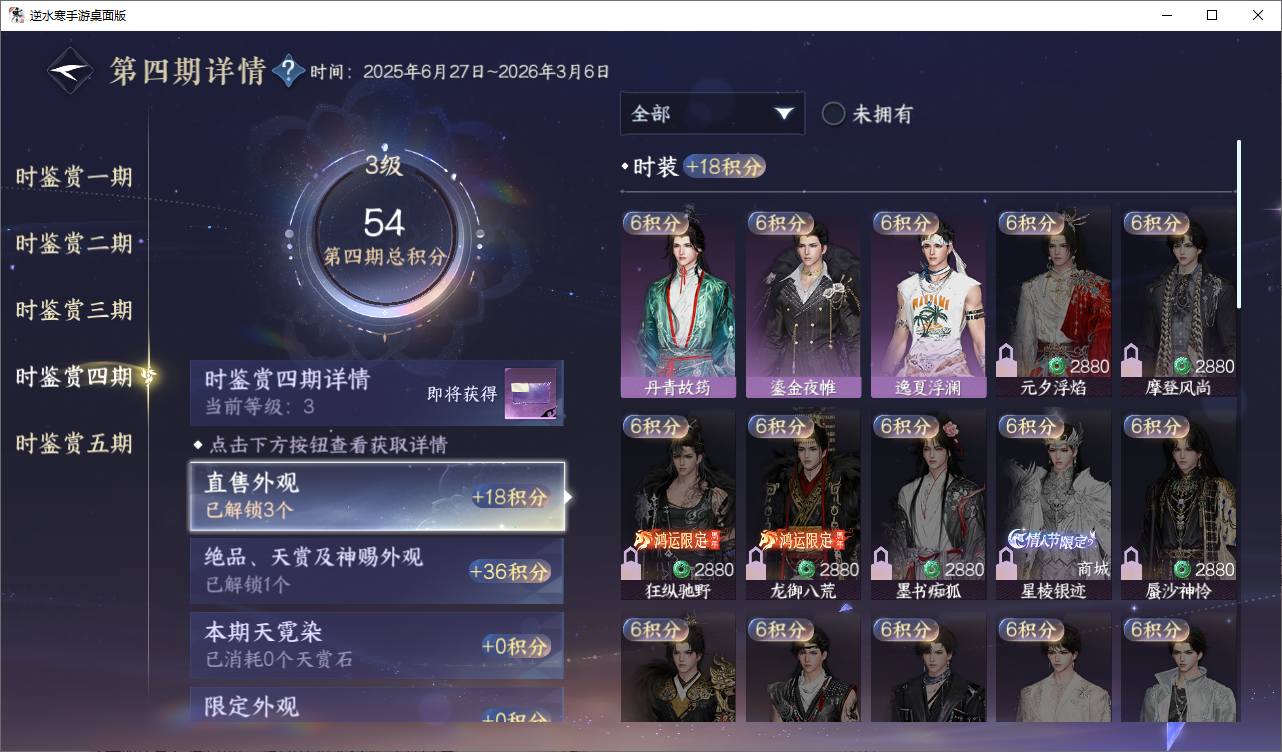Click the lock icon on 元夕浮焰
This screenshot has height=752, width=1282.
tap(1007, 359)
